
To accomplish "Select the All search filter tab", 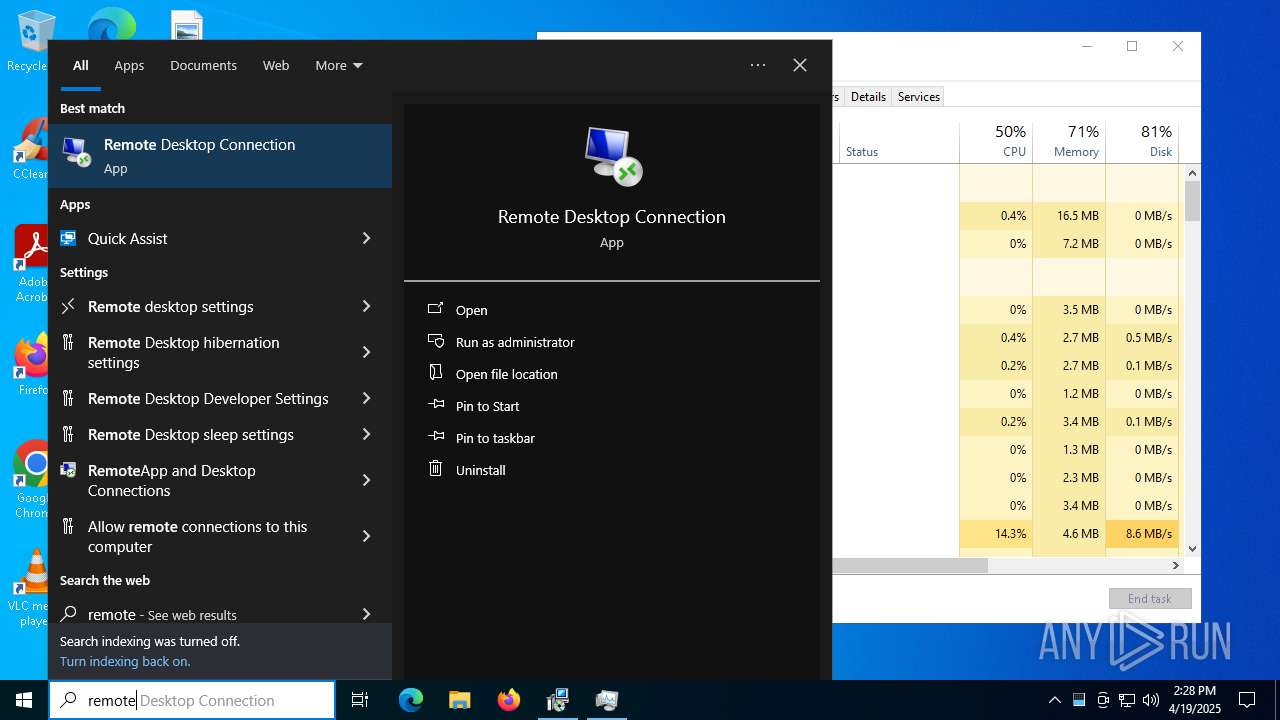I will pos(81,65).
